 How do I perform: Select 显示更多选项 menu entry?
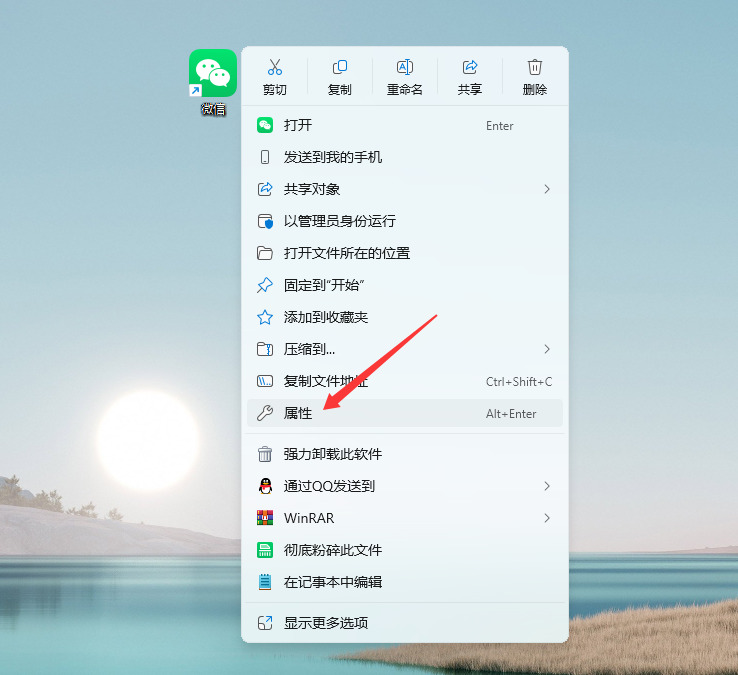point(405,623)
